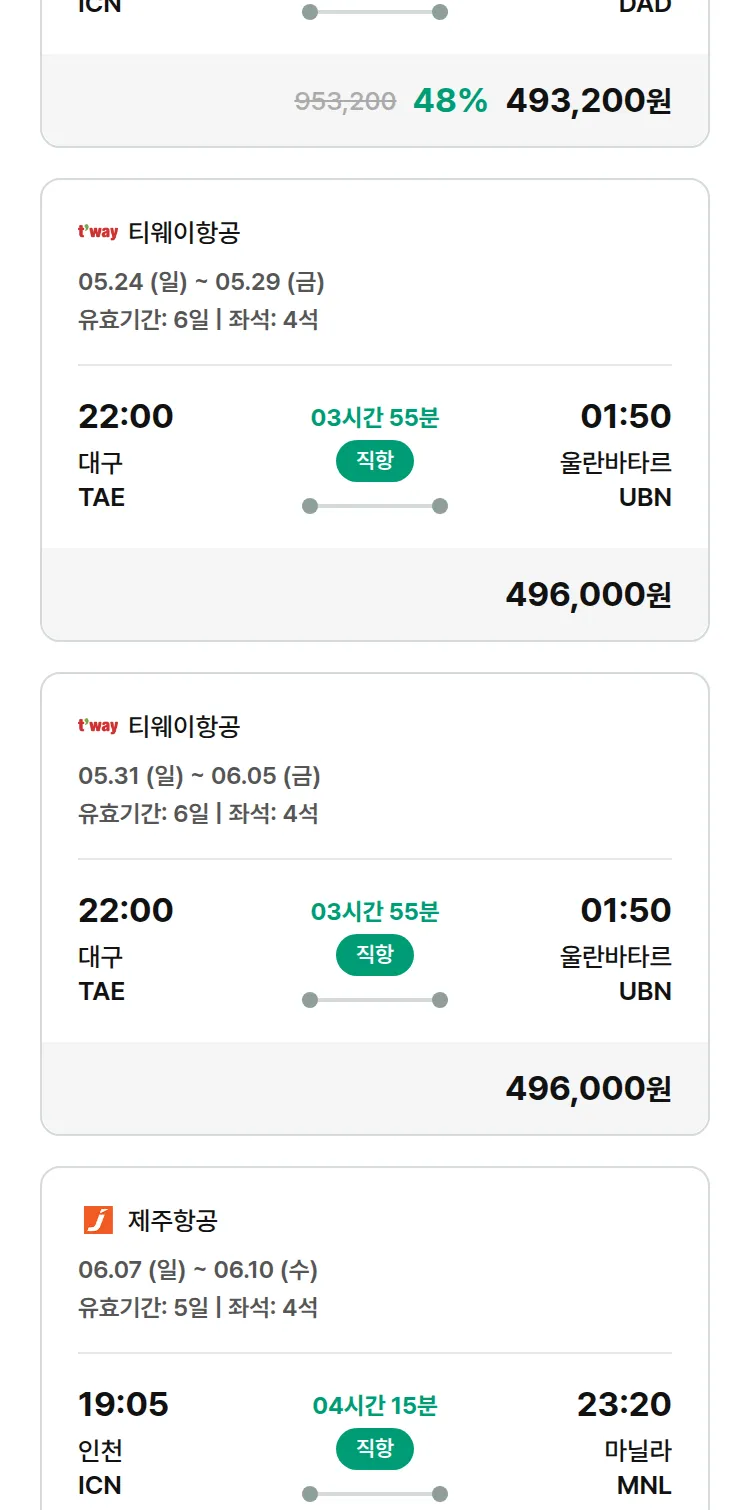
Task: Open the 06.07 (일) ~ 06.10 (수) date range
Action: 198,1270
